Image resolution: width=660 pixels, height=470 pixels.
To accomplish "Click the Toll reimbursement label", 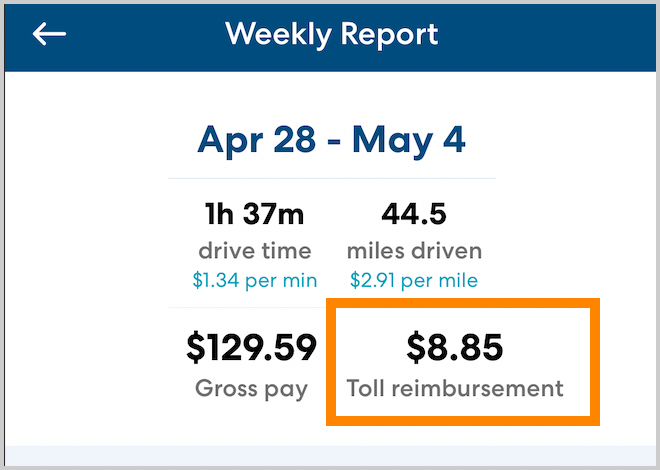I will pos(455,388).
